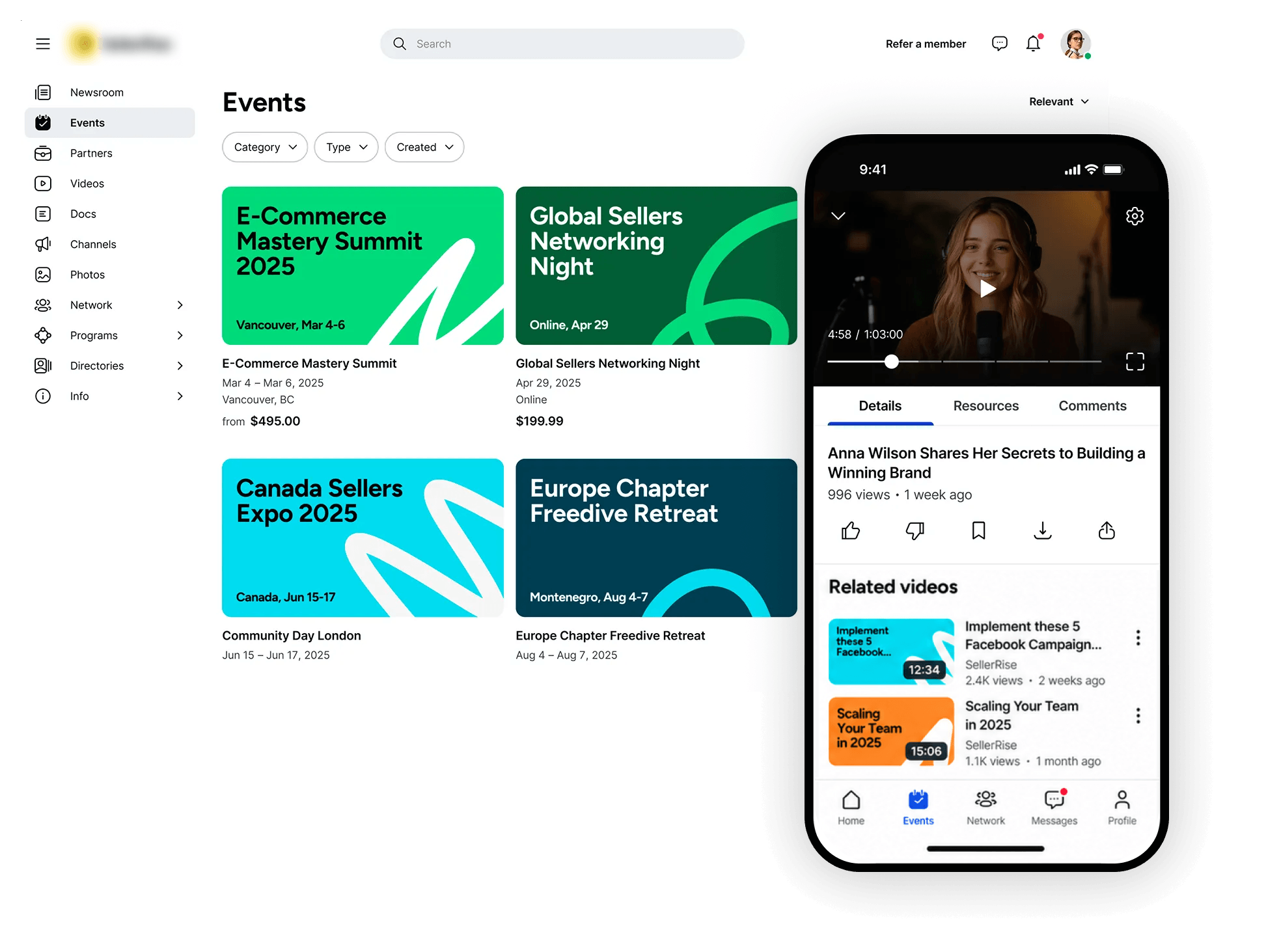This screenshot has width=1281, height=952.
Task: Open the Category filter dropdown
Action: point(265,147)
